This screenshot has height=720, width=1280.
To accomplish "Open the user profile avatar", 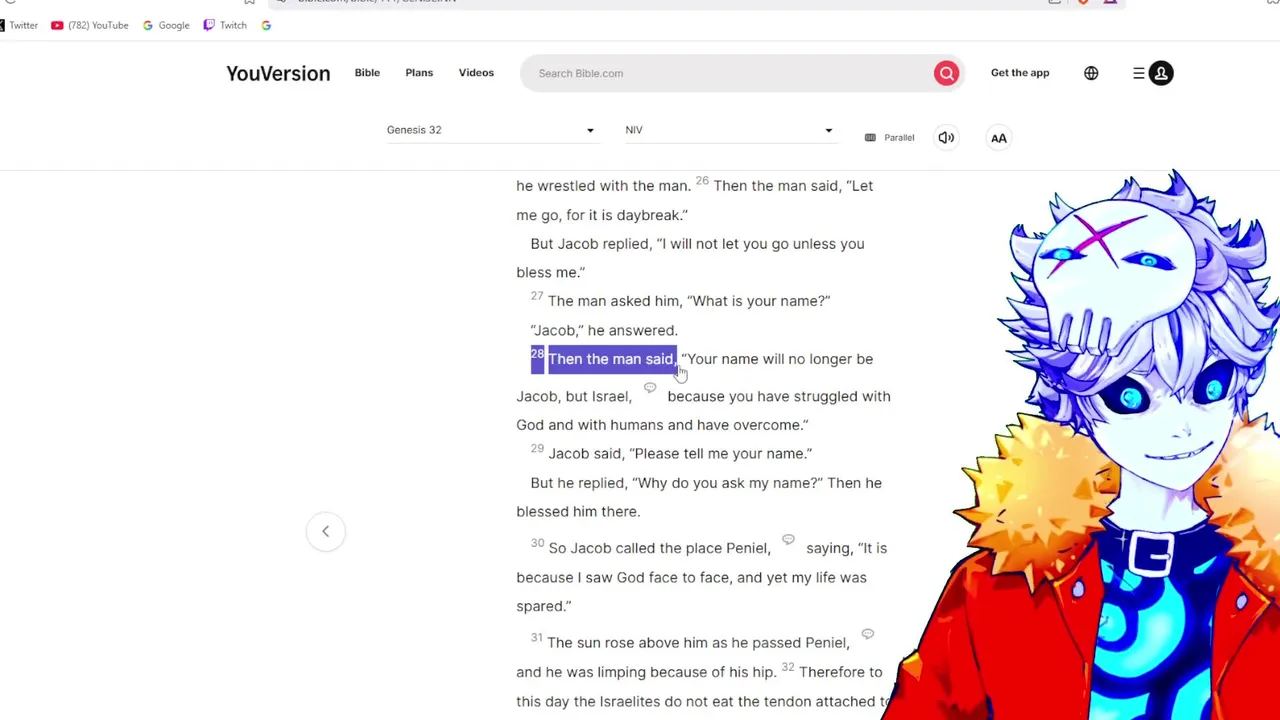I will 1161,73.
